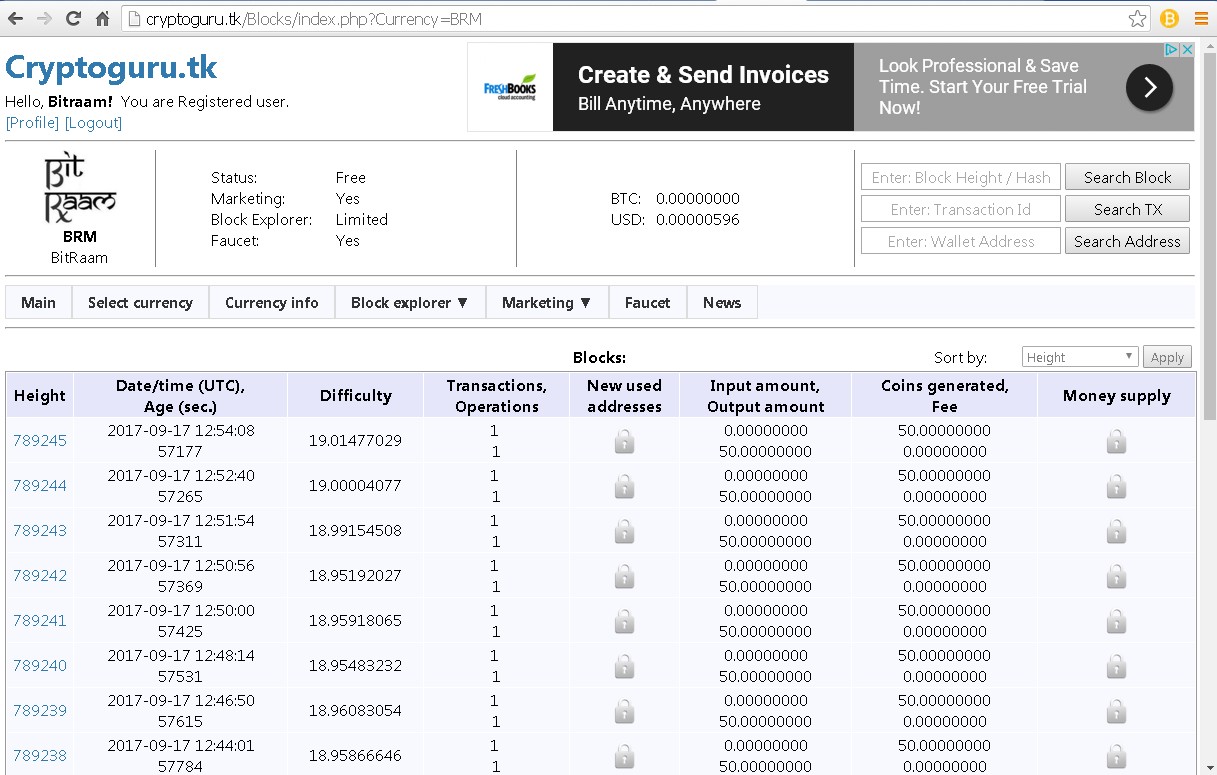Select difficulty value 19.01477029
Image resolution: width=1217 pixels, height=775 pixels.
tap(355, 440)
